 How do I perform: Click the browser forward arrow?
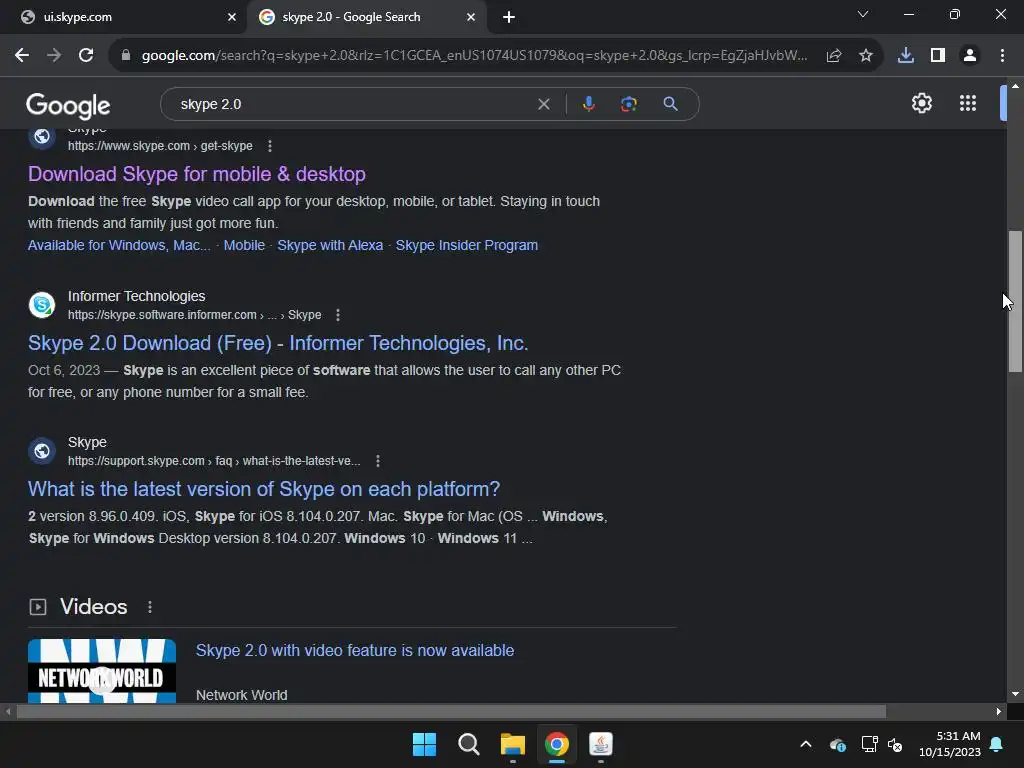pos(54,56)
